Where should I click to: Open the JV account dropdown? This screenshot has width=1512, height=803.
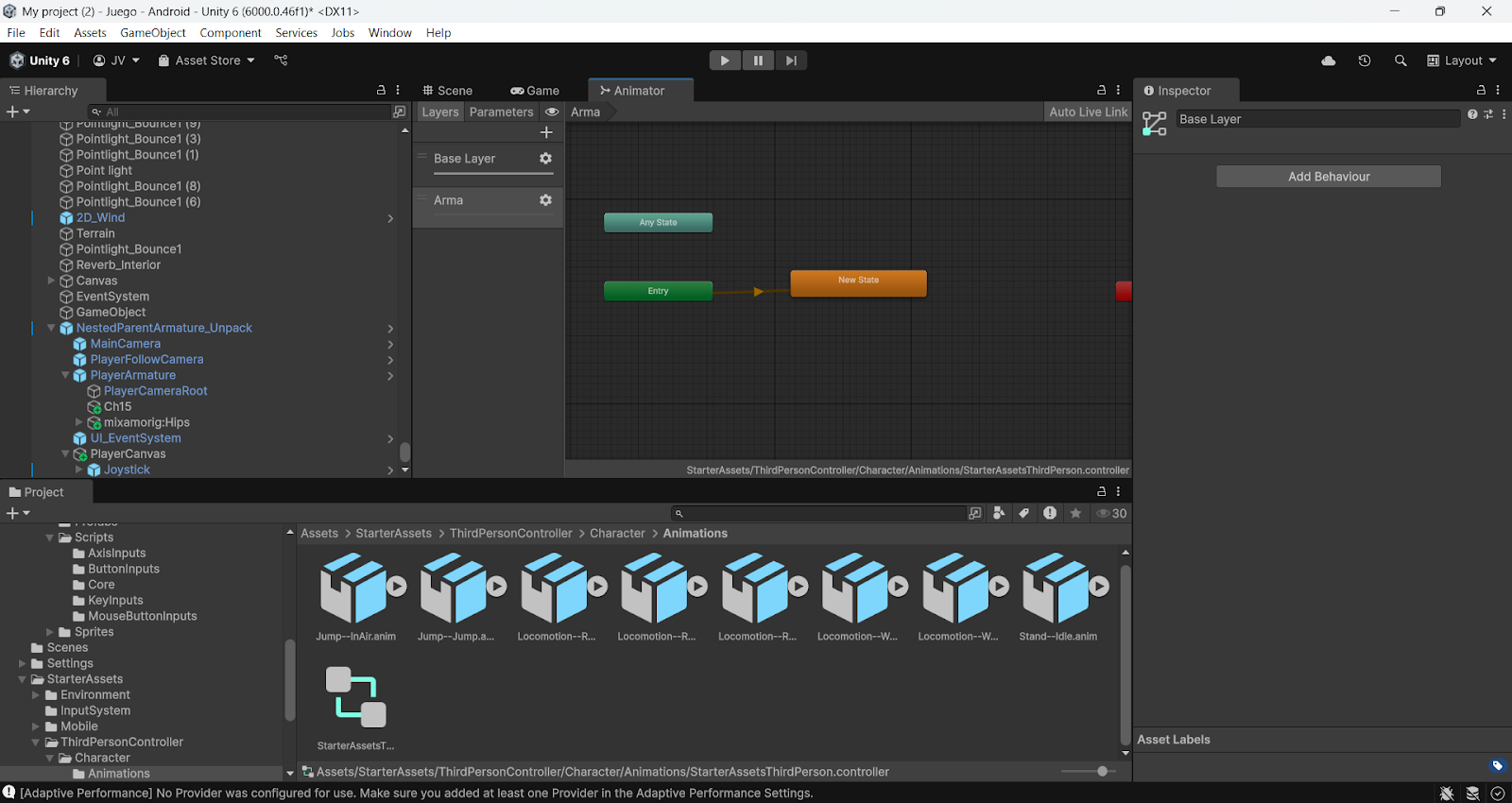(x=116, y=60)
